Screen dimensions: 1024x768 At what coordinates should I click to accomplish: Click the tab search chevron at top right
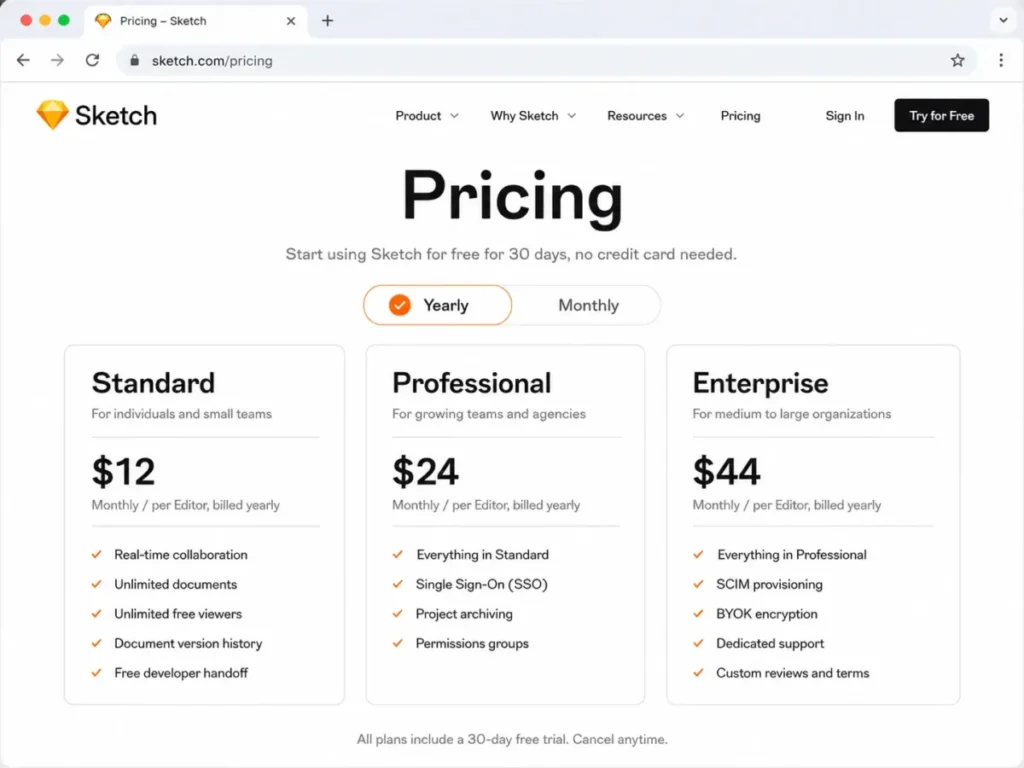[x=1003, y=20]
